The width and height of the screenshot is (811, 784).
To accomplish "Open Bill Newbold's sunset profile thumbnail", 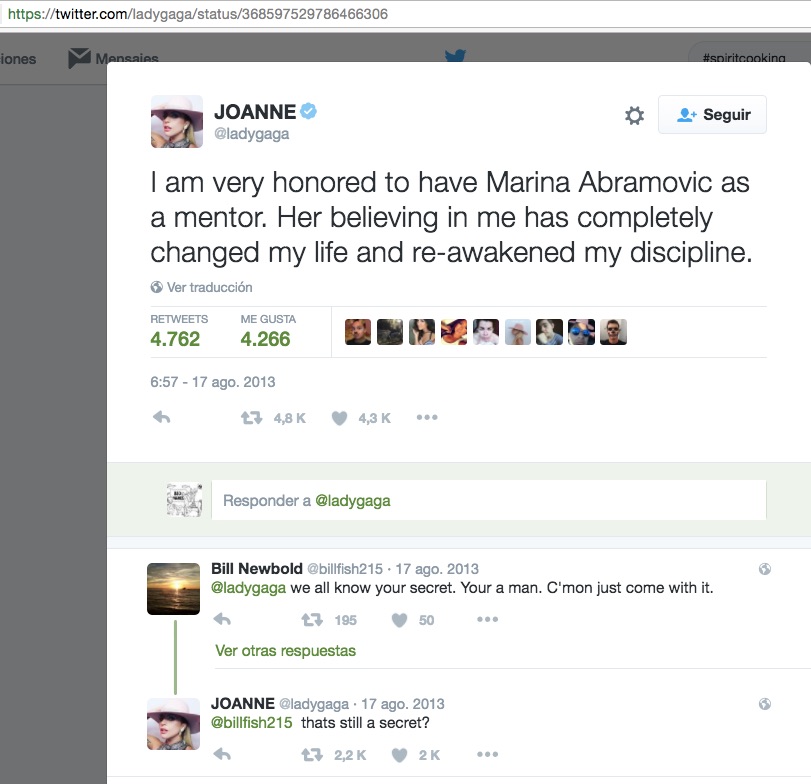I will coord(173,589).
